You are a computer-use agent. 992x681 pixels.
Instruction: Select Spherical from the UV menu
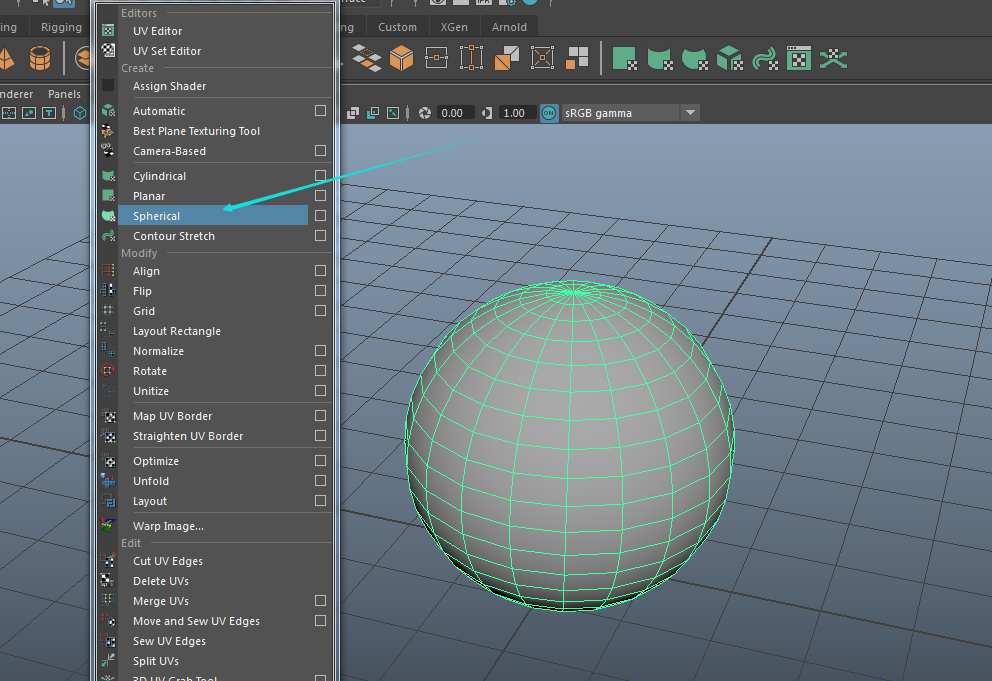click(157, 216)
